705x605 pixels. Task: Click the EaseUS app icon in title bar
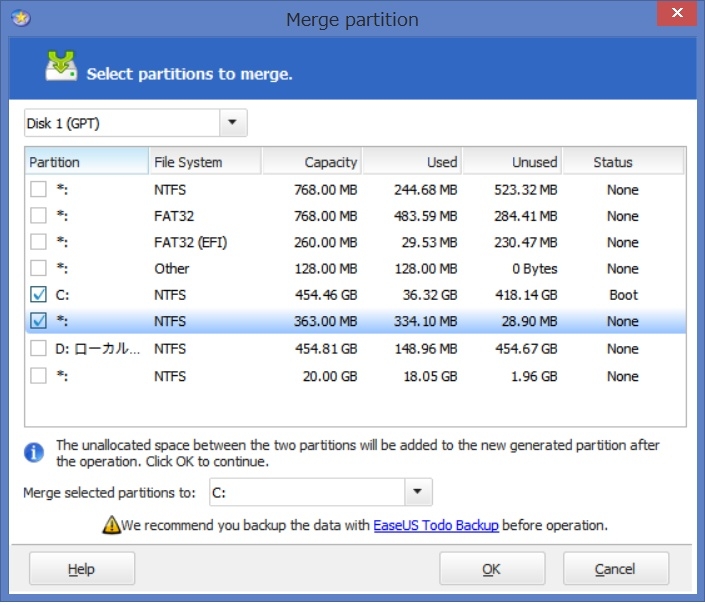click(21, 18)
